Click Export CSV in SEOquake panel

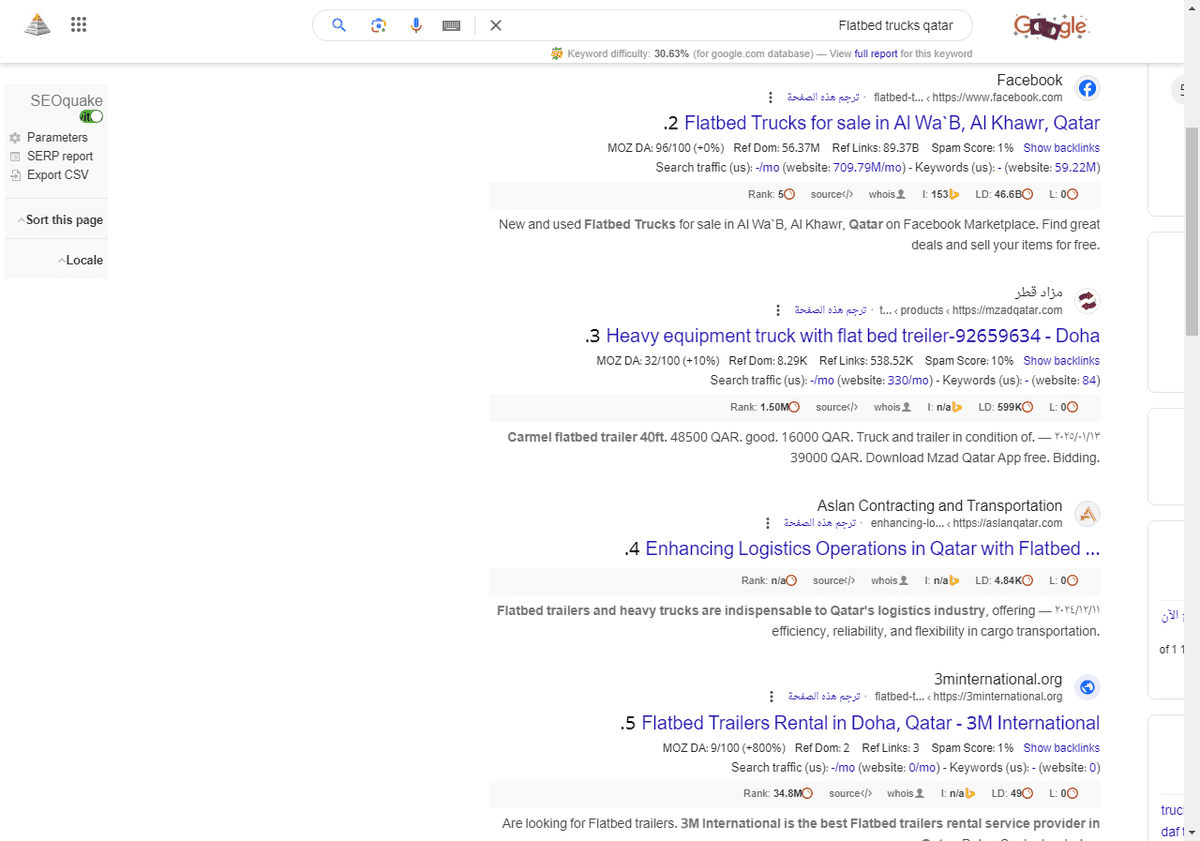coord(58,175)
